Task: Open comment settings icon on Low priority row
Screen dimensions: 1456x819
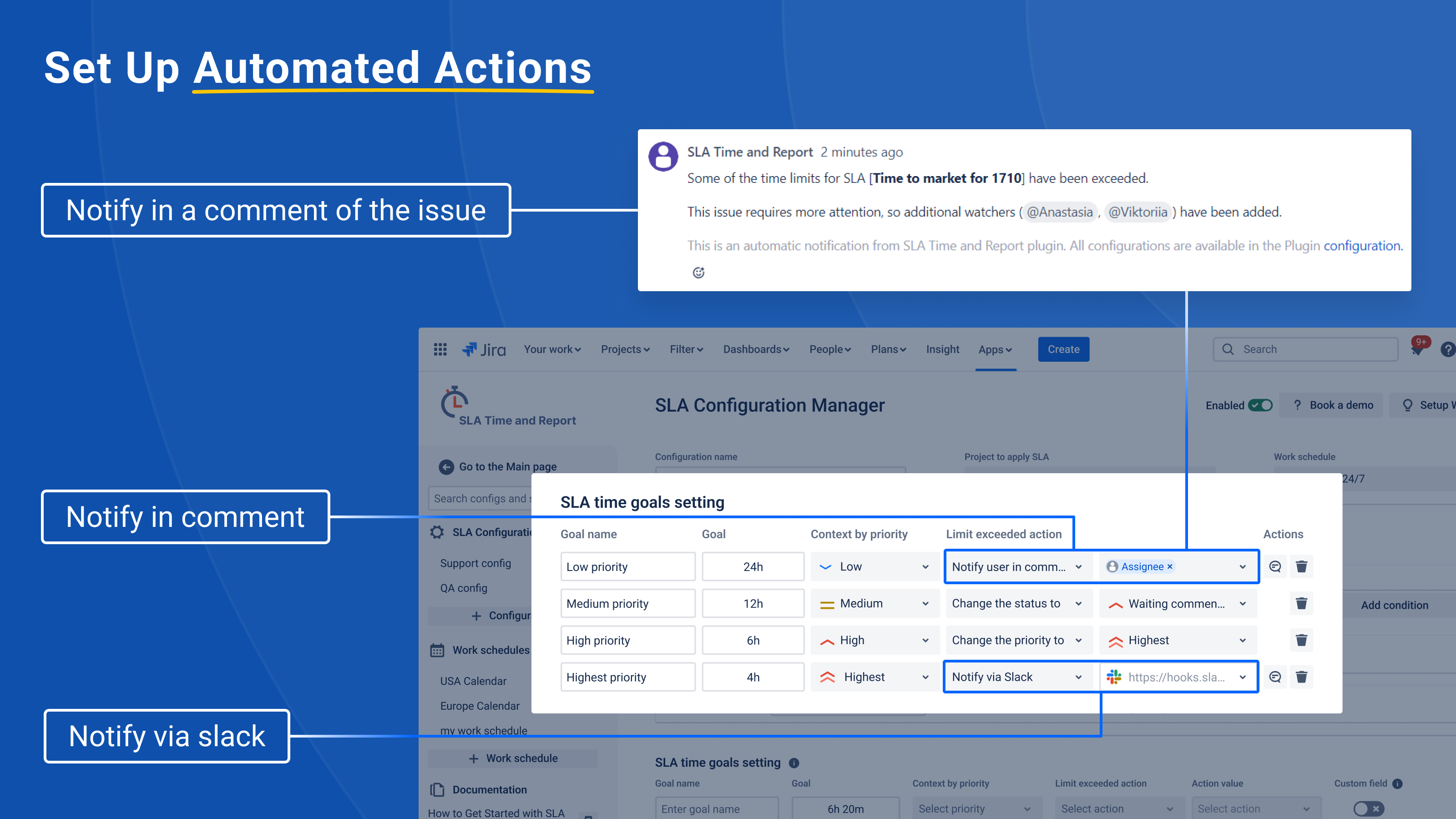Action: click(x=1274, y=566)
